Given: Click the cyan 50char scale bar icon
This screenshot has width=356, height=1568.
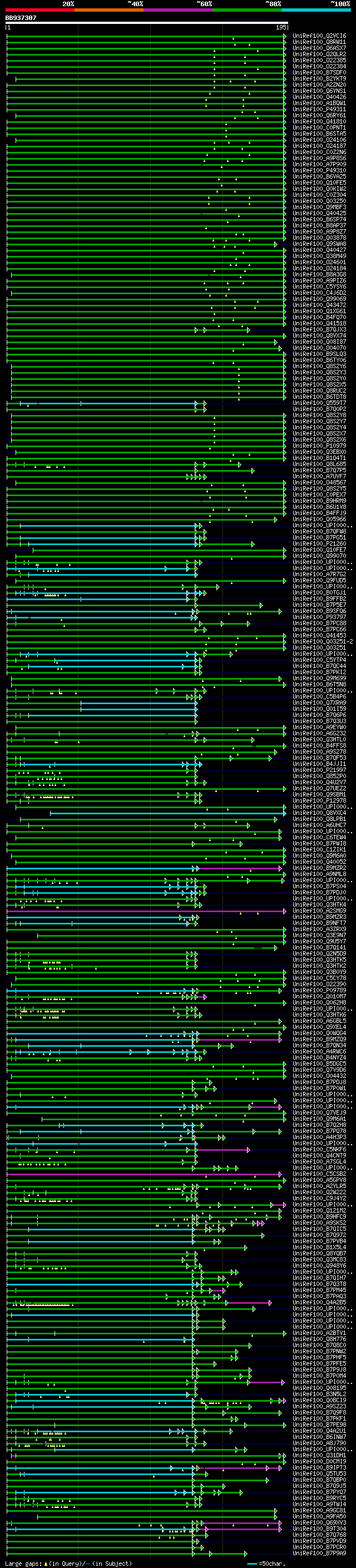Looking at the screenshot, I should pyautogui.click(x=252, y=1564).
